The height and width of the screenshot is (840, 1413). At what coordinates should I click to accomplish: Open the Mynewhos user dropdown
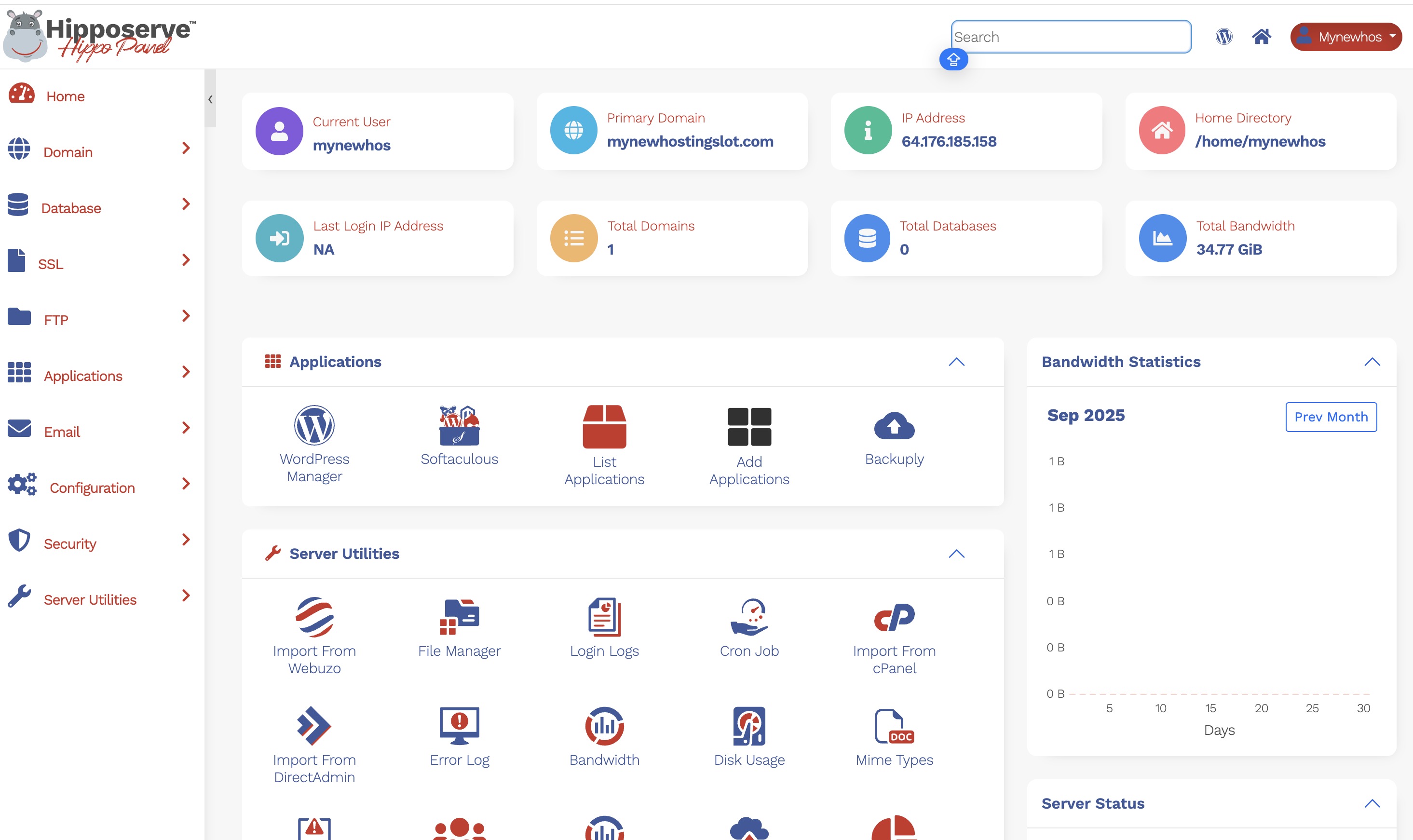pos(1345,37)
